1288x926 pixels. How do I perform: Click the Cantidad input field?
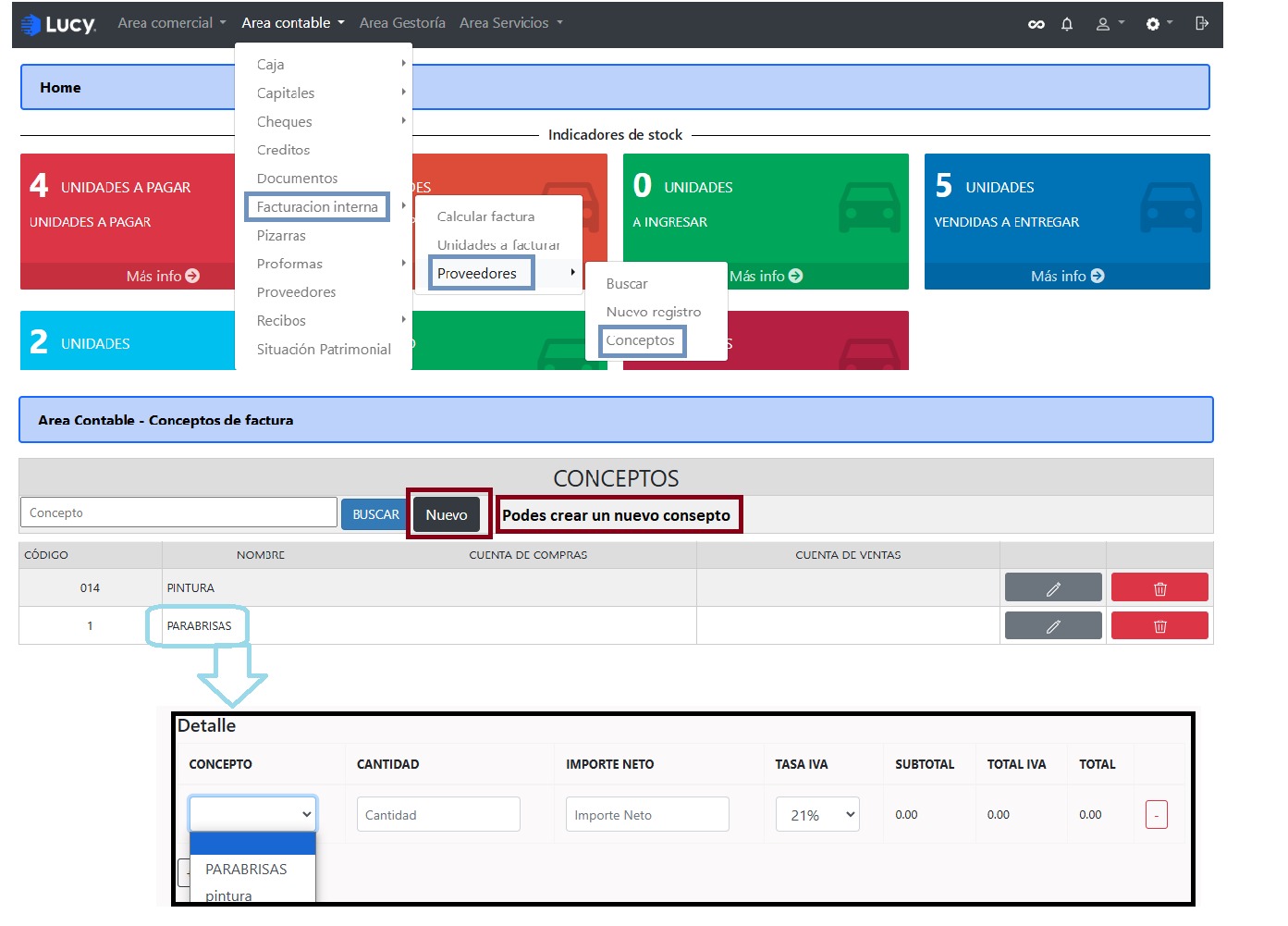click(x=438, y=815)
